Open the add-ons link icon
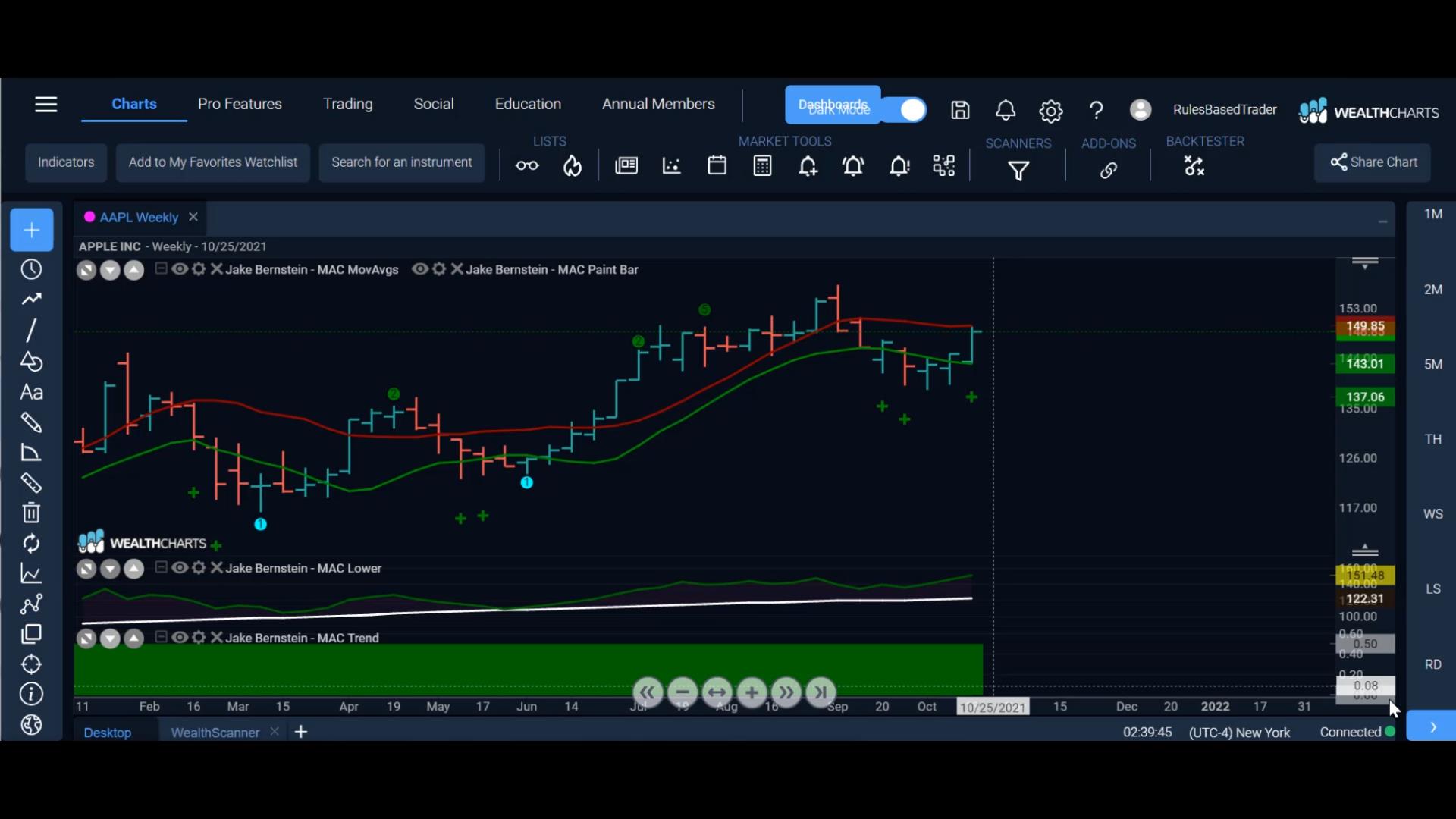 (x=1109, y=170)
